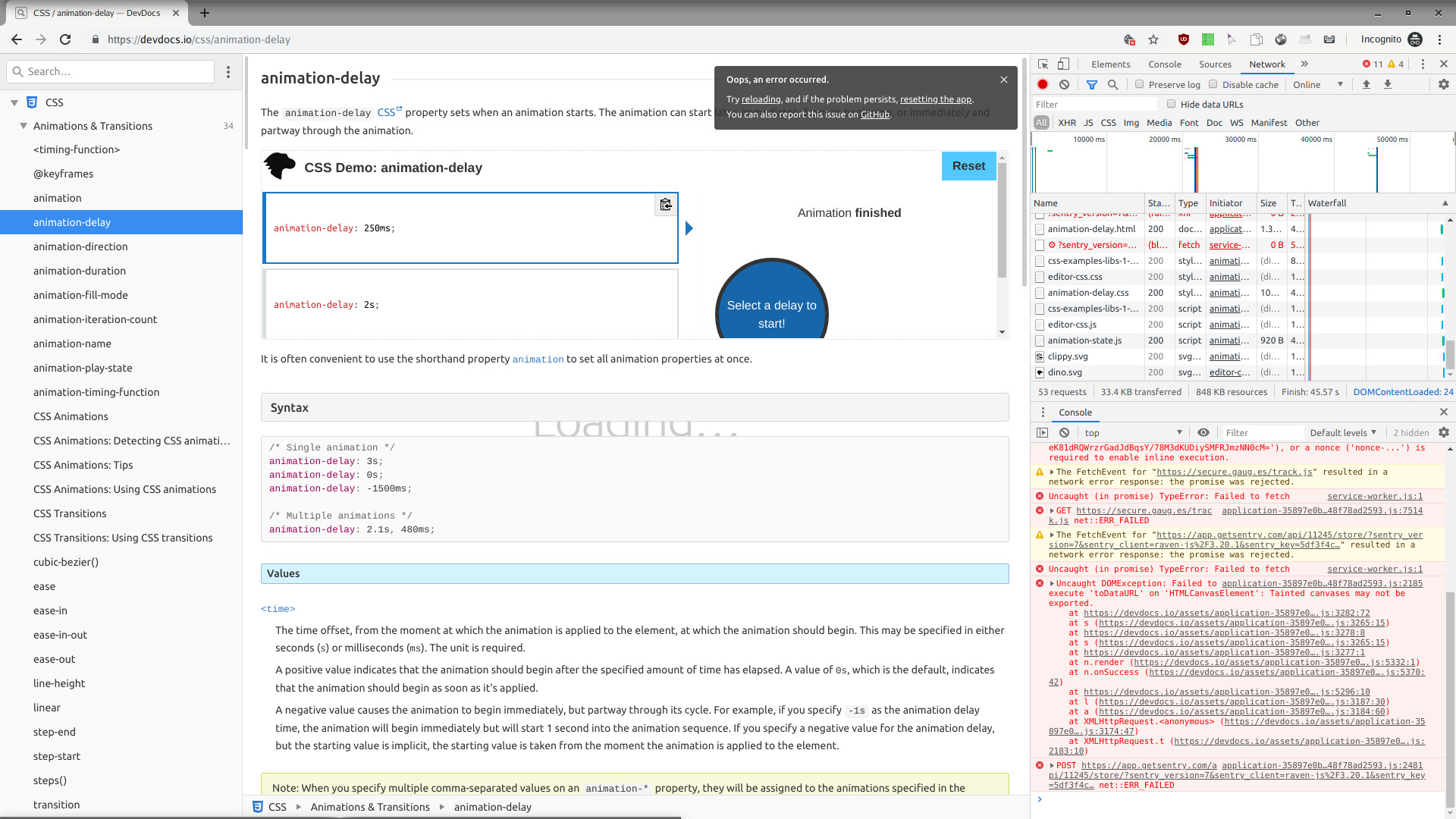Import HAR file using the upload icon

coord(1367,84)
